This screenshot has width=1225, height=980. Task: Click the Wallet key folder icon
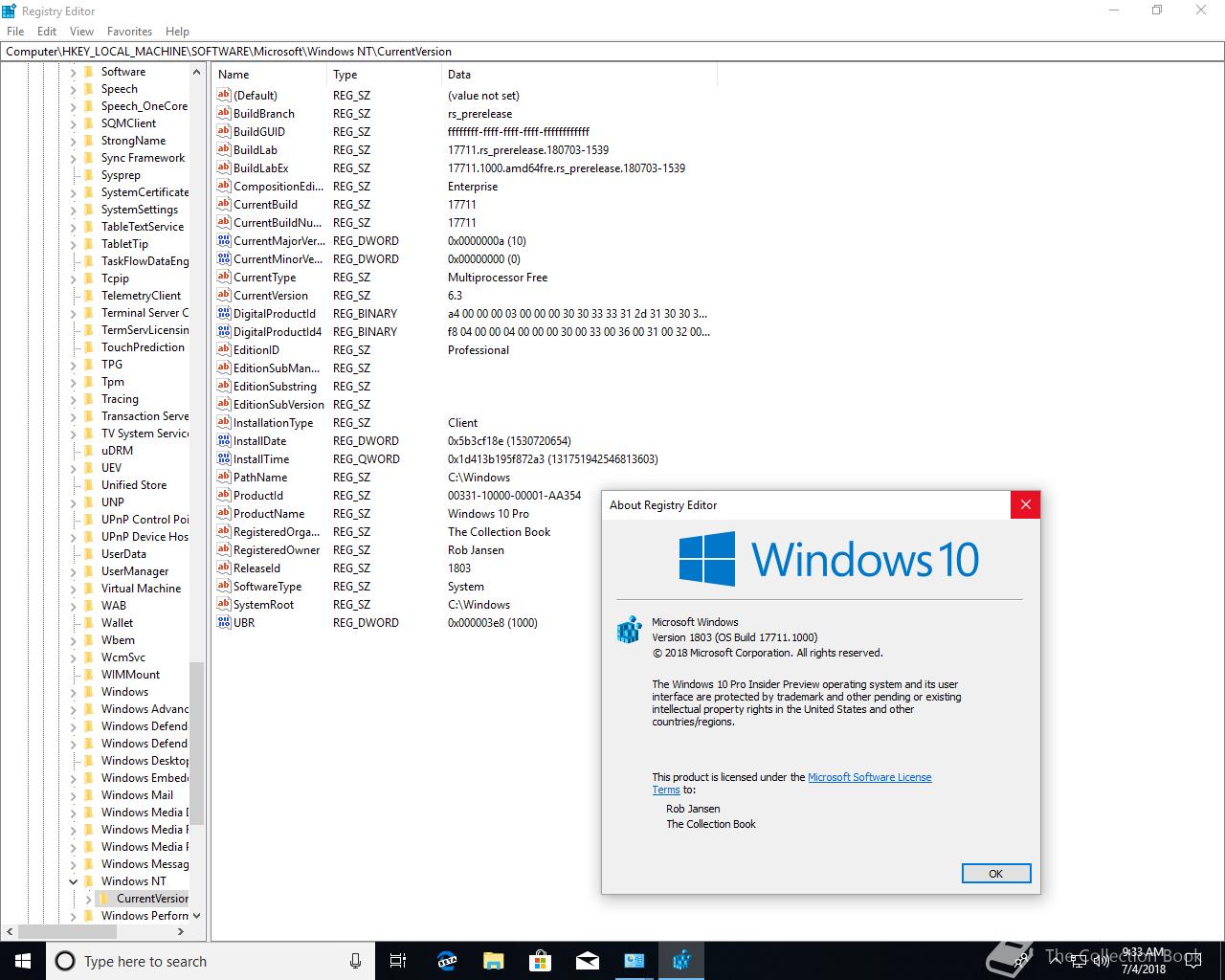click(89, 623)
